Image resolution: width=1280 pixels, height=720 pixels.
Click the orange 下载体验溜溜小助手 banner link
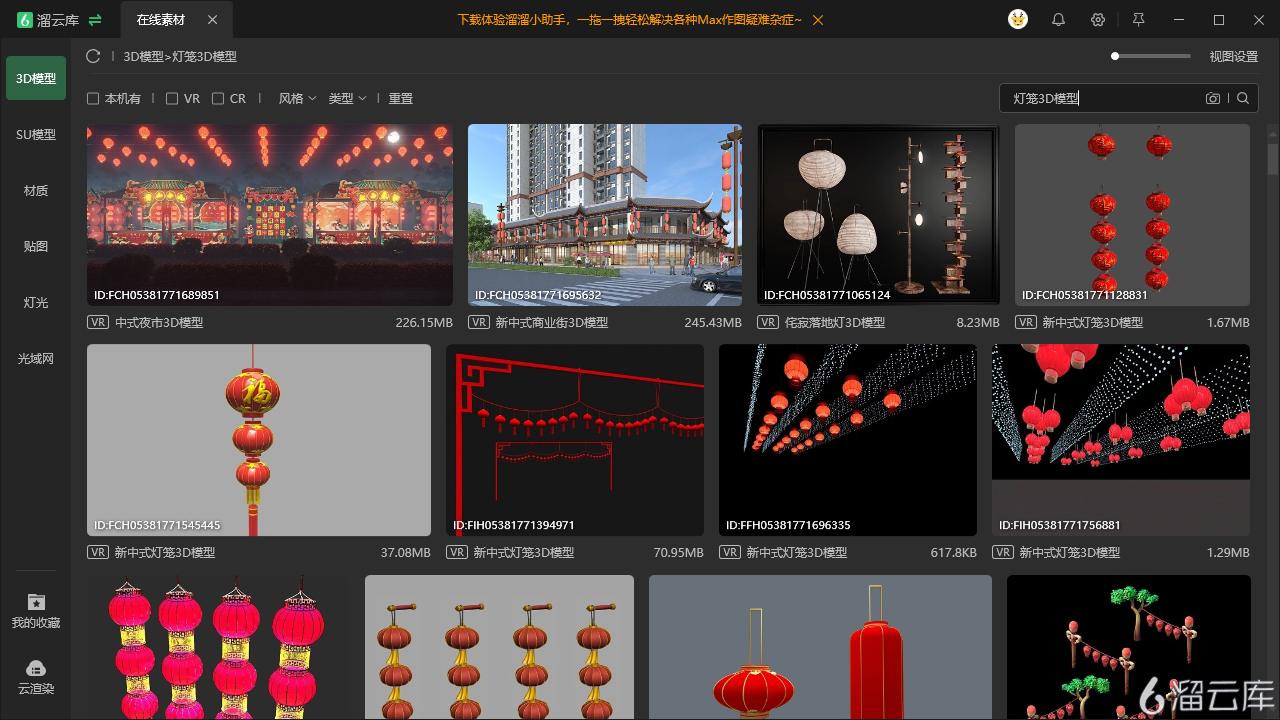tap(630, 20)
